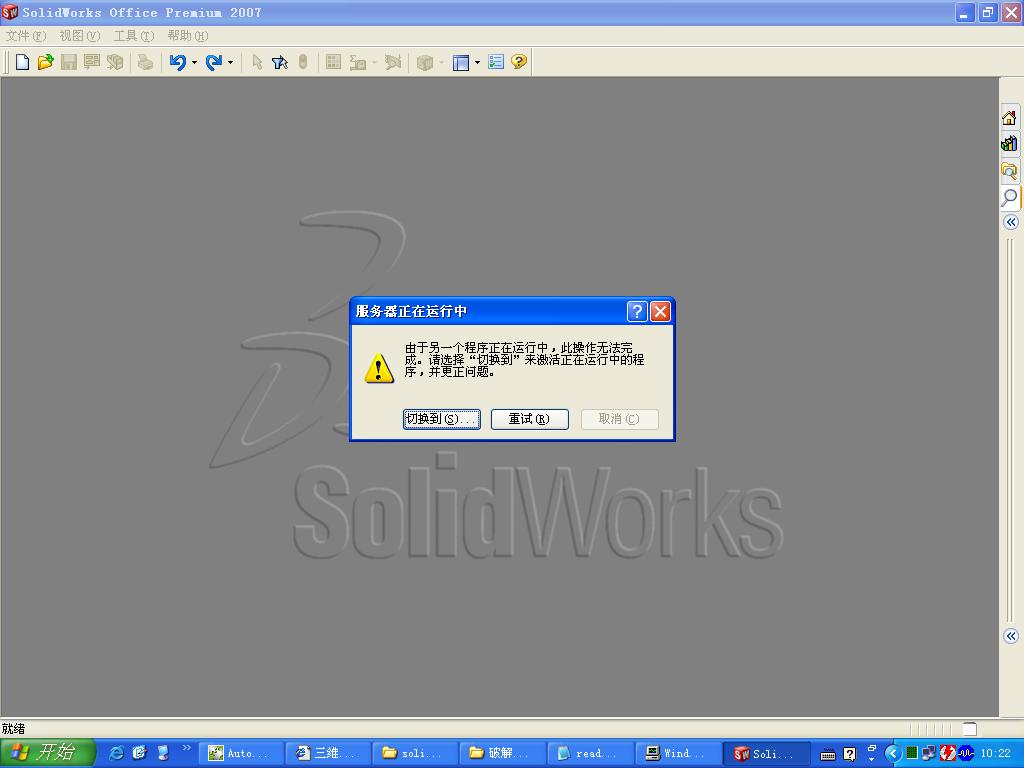The image size is (1024, 768).
Task: Open the Undo history dropdown arrow
Action: tap(194, 63)
